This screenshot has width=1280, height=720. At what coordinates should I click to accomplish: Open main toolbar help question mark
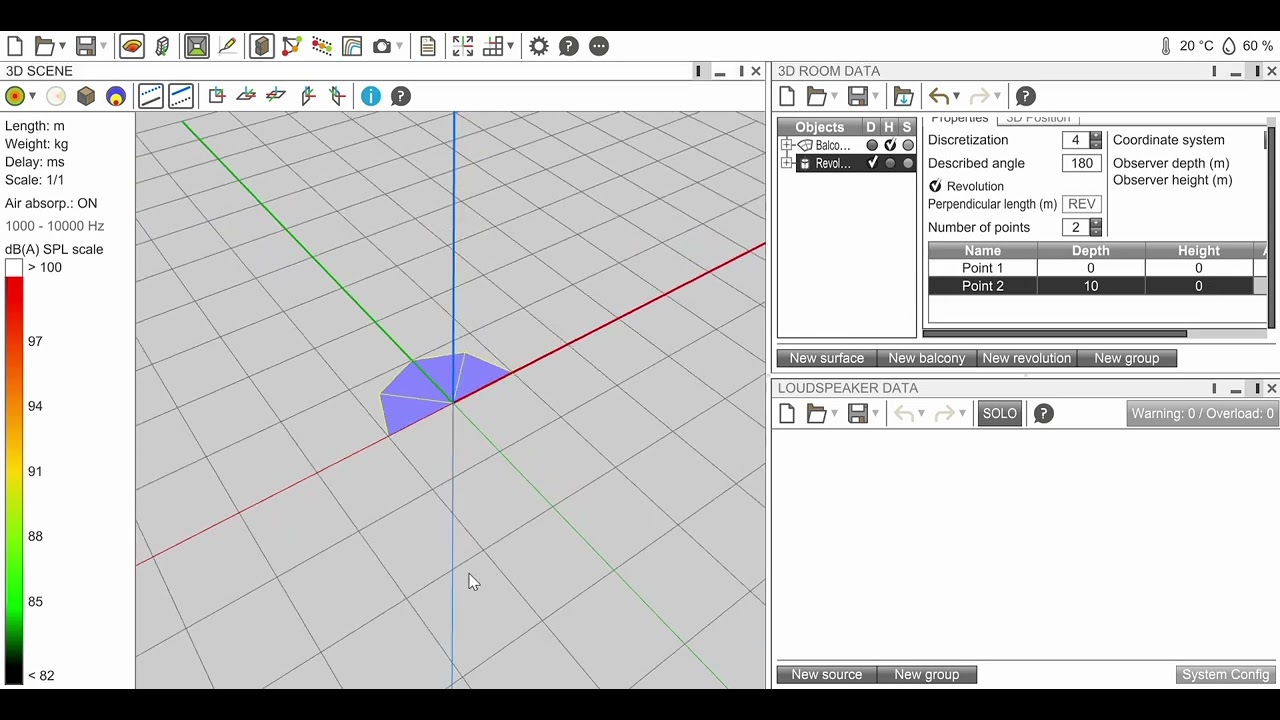(x=569, y=46)
